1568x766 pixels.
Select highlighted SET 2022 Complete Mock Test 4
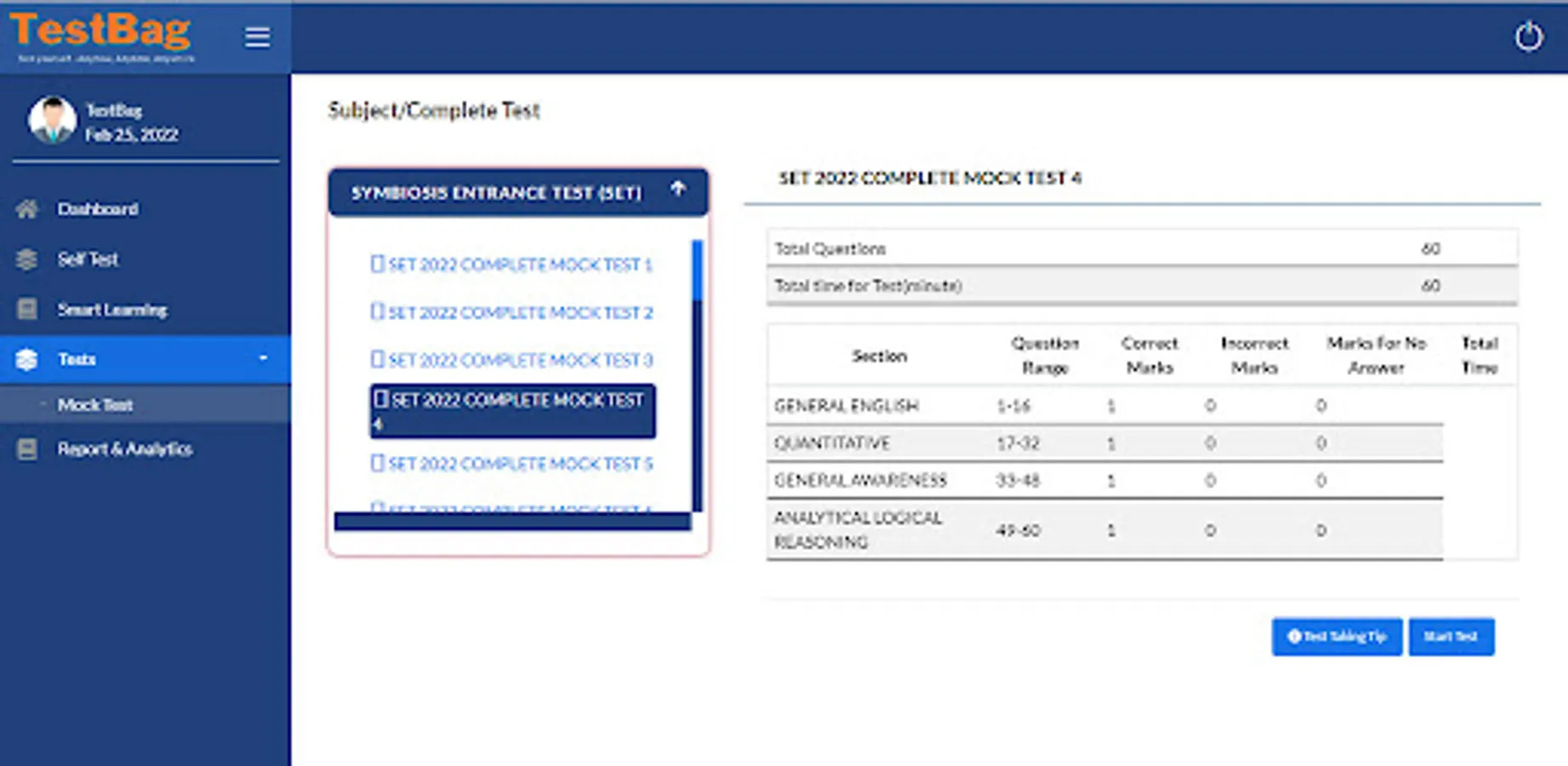[512, 411]
